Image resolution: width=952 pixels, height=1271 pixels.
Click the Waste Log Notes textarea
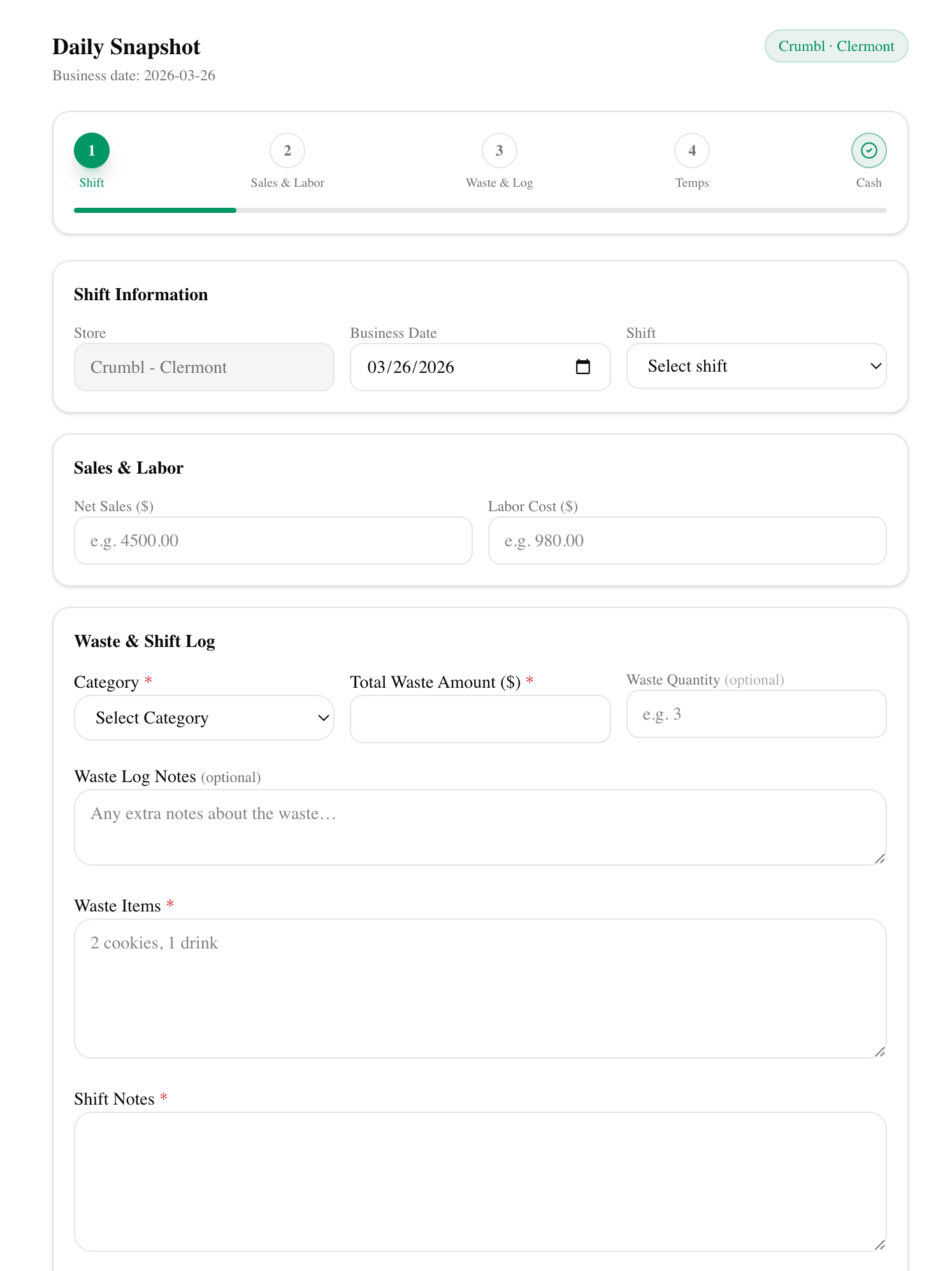click(480, 827)
